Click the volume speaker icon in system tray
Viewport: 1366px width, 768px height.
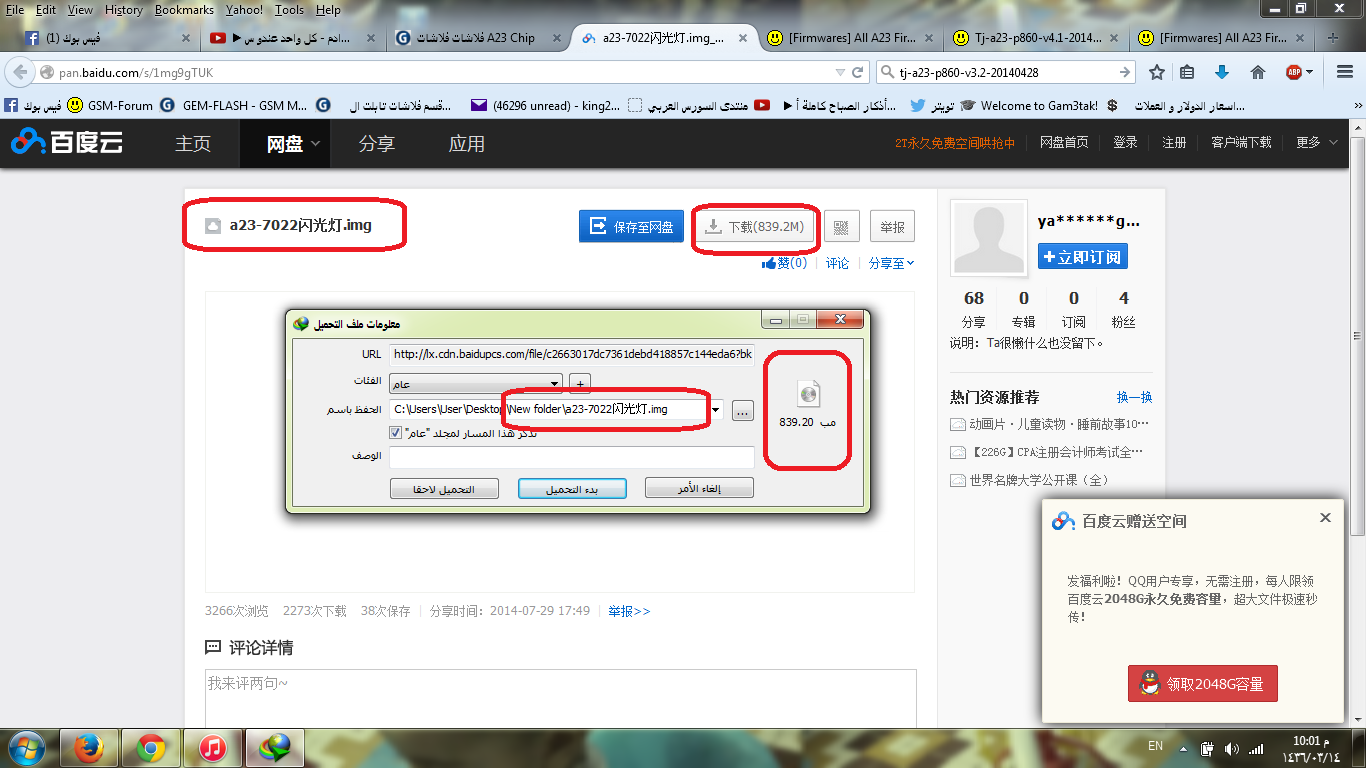[x=1231, y=748]
